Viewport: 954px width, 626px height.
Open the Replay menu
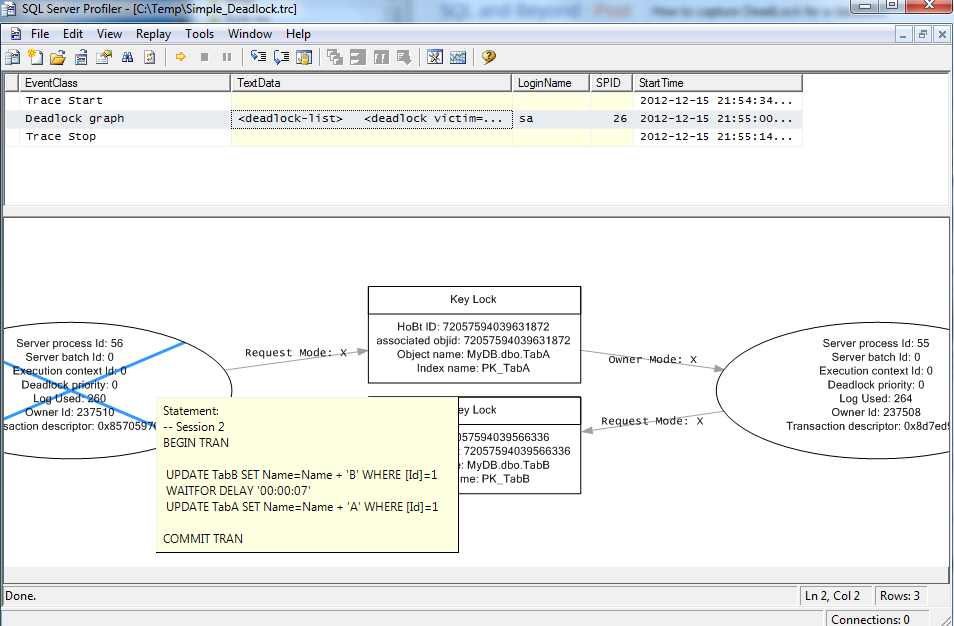153,34
